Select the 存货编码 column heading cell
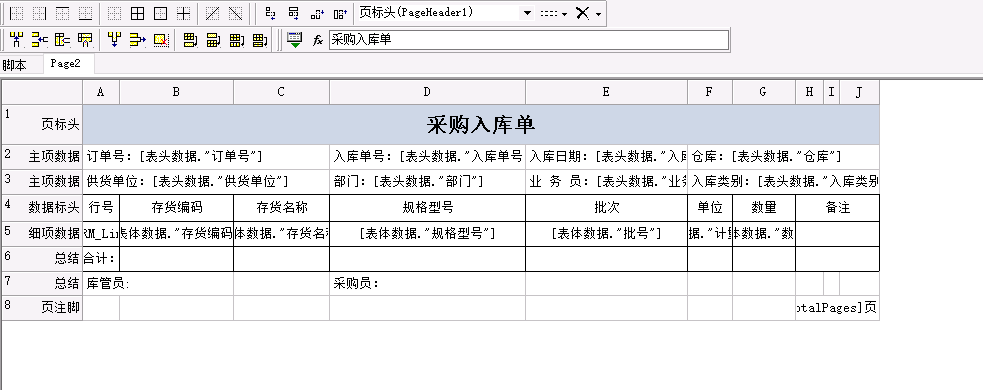Screen dimensions: 983x390 pos(177,208)
